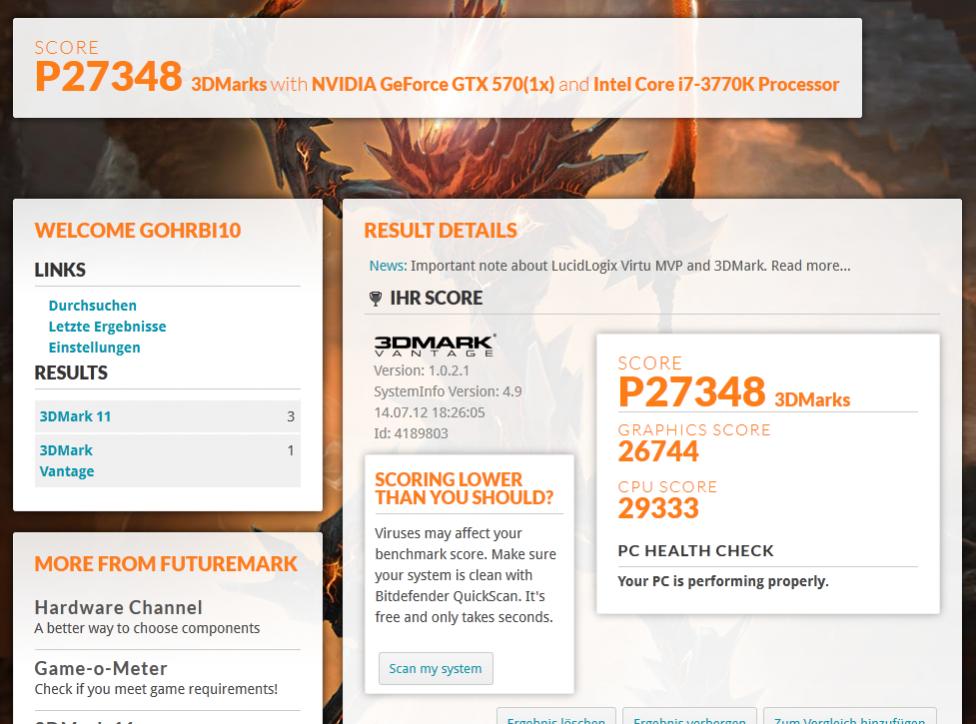
Task: Click the Scan my system button
Action: (x=436, y=669)
